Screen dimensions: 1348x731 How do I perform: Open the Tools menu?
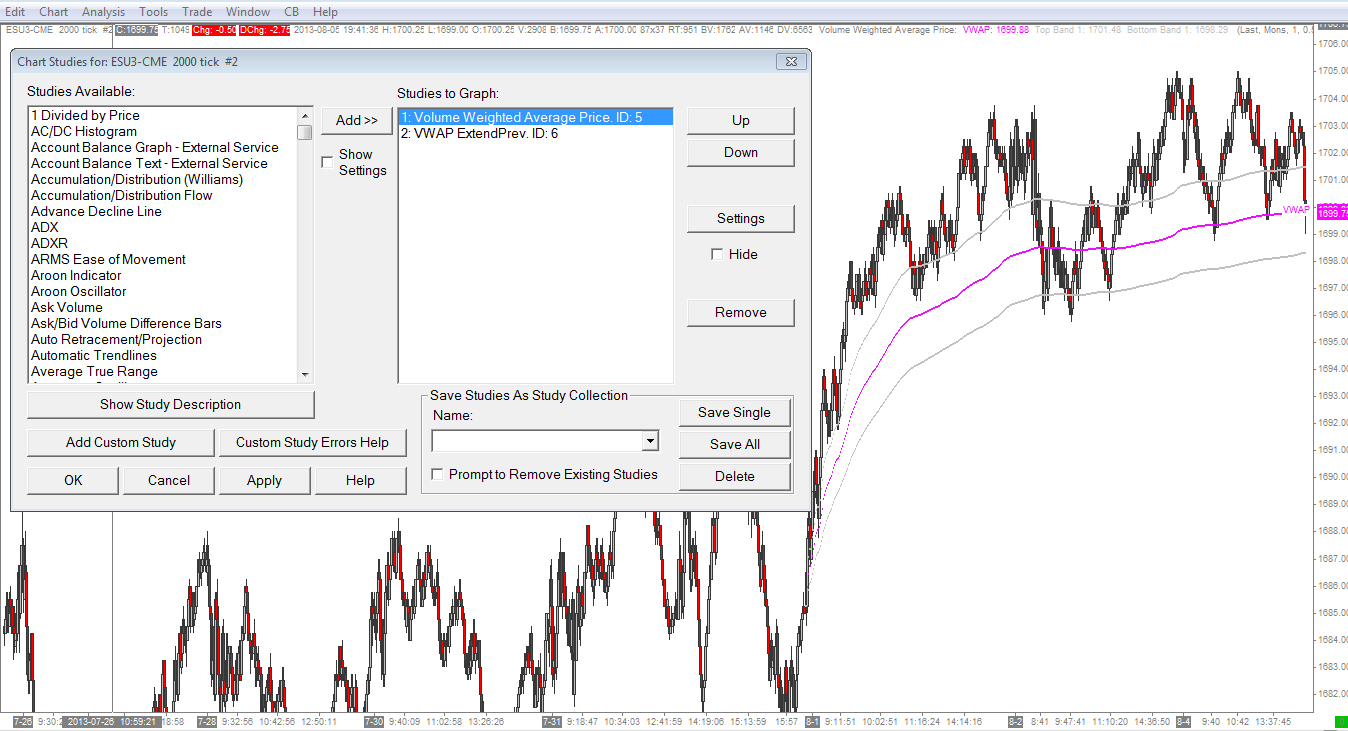pyautogui.click(x=153, y=12)
